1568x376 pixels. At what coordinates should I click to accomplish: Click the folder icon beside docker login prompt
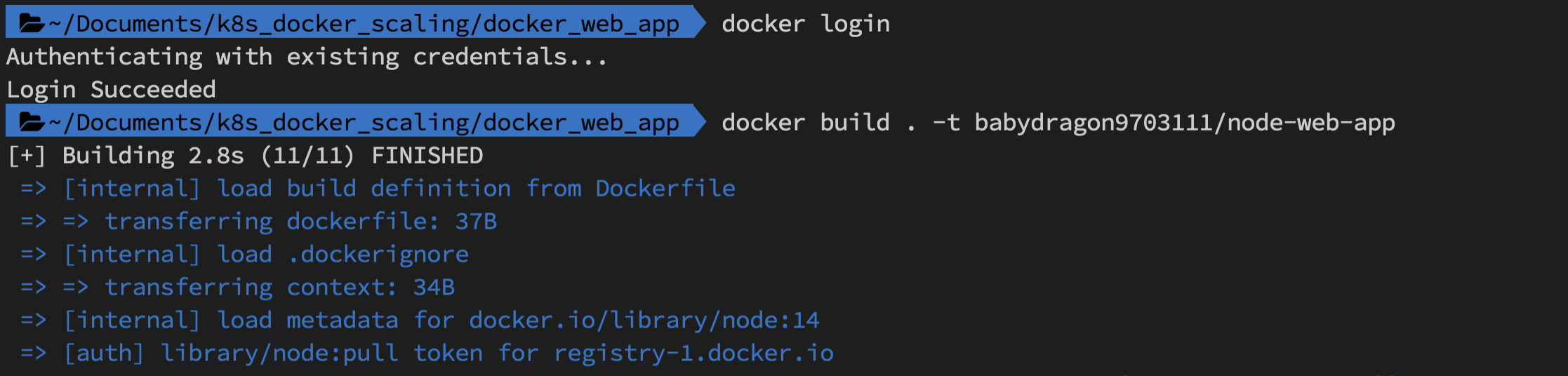[32, 23]
